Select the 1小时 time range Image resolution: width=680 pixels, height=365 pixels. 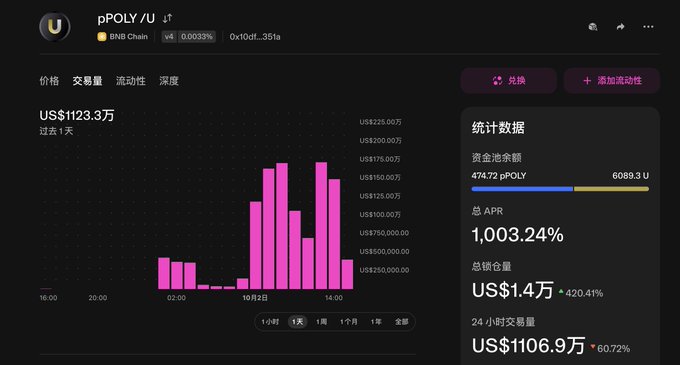click(x=270, y=322)
